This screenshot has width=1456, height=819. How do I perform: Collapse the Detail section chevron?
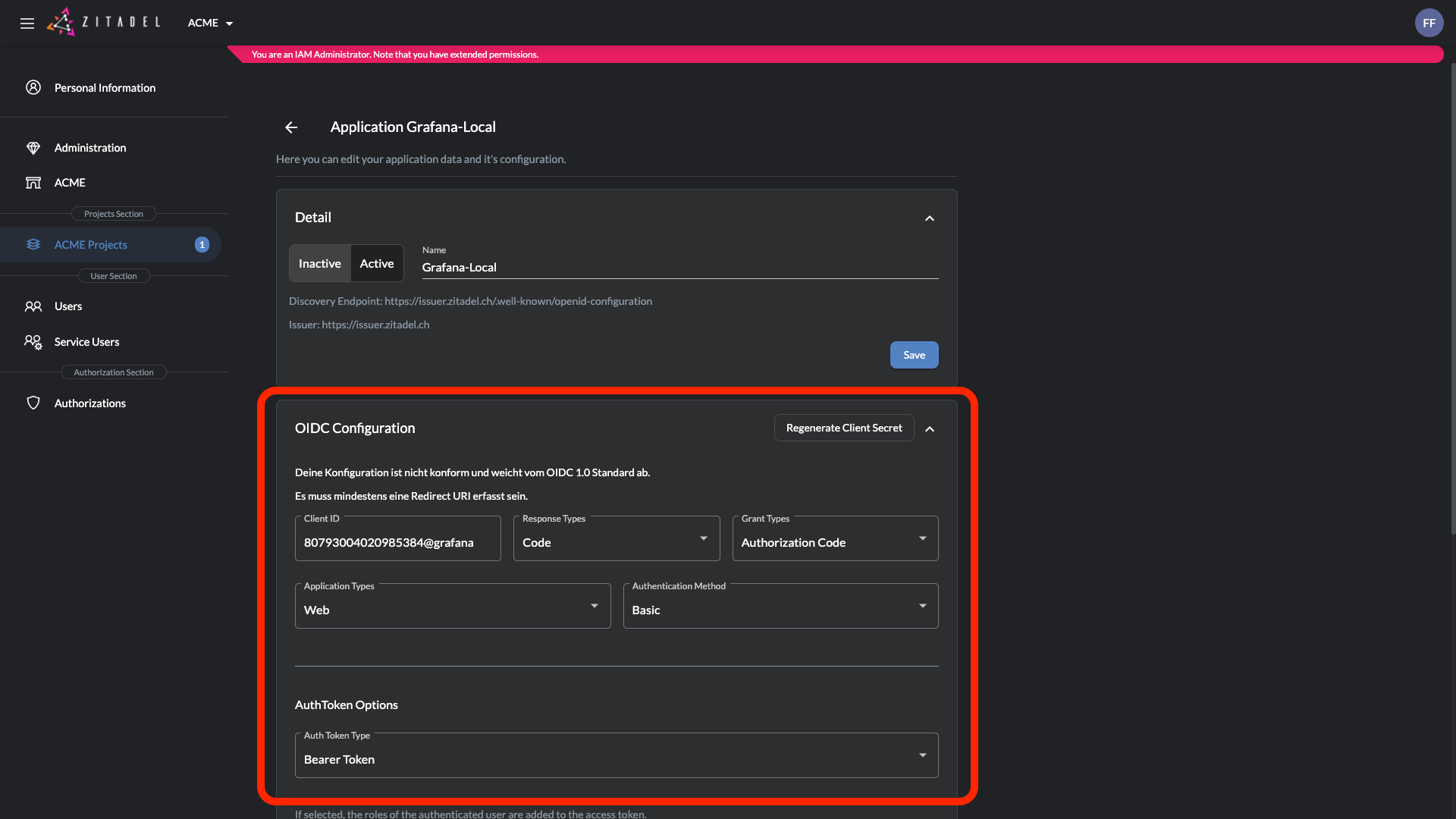(x=930, y=218)
